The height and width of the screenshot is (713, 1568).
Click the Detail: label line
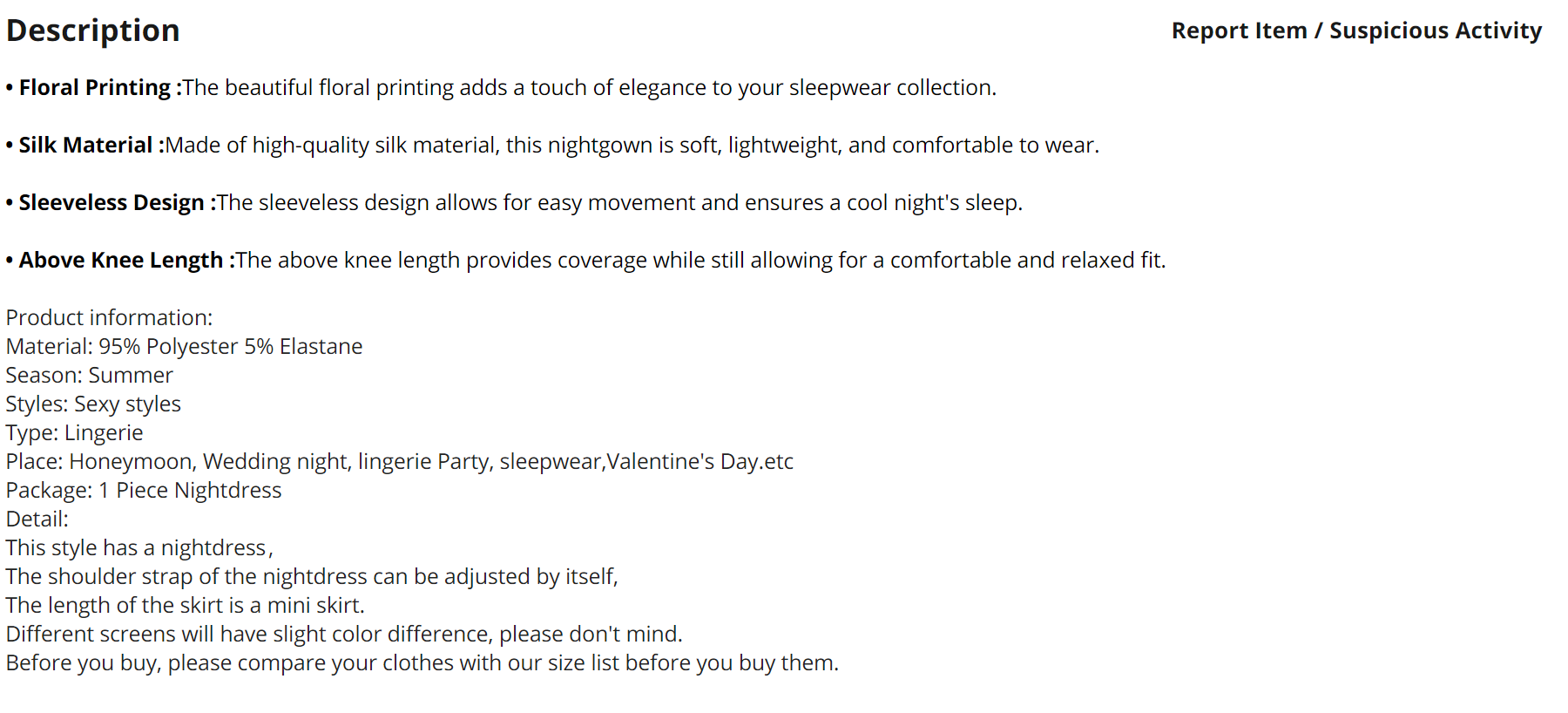point(37,519)
